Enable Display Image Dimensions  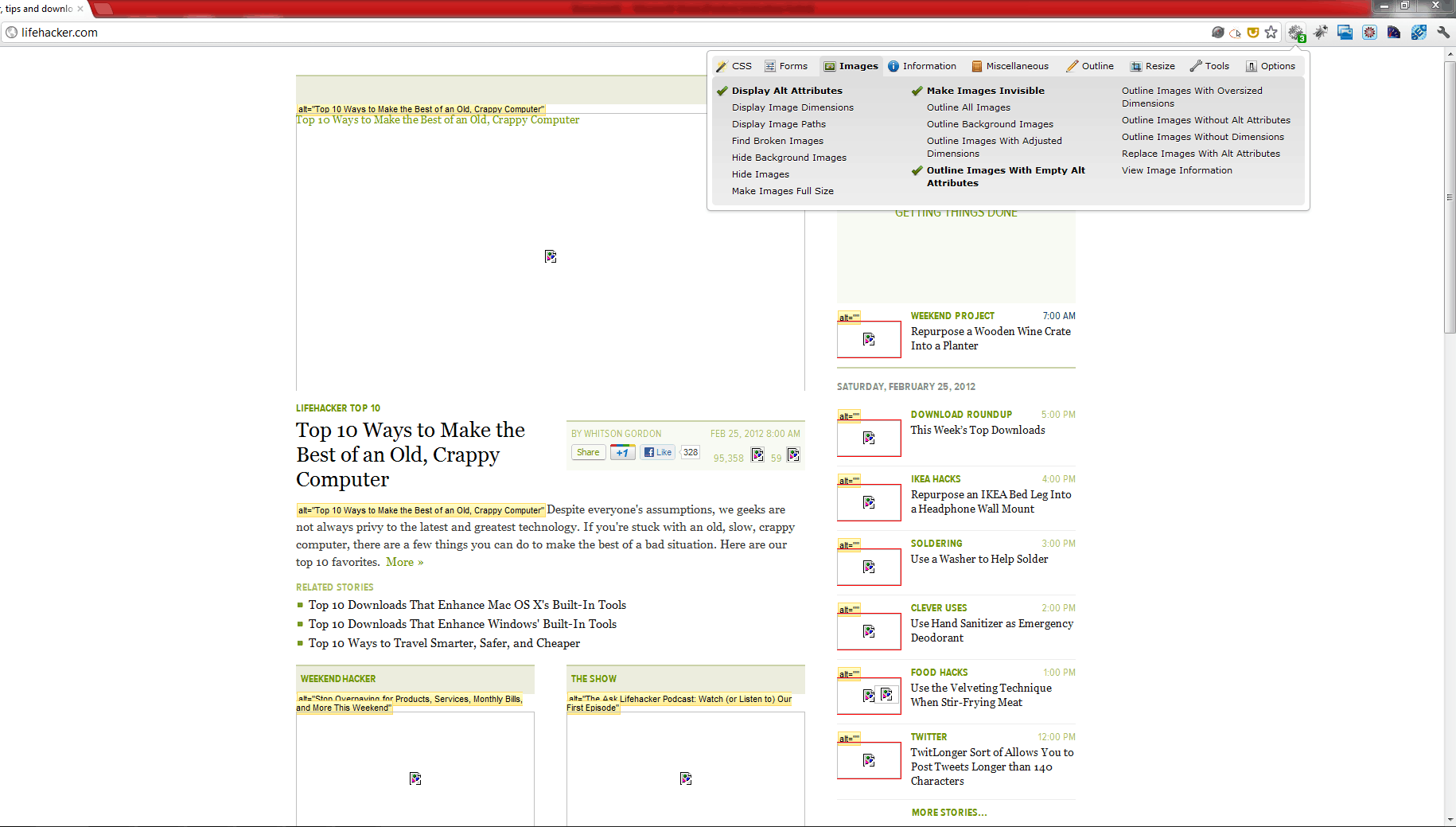792,107
